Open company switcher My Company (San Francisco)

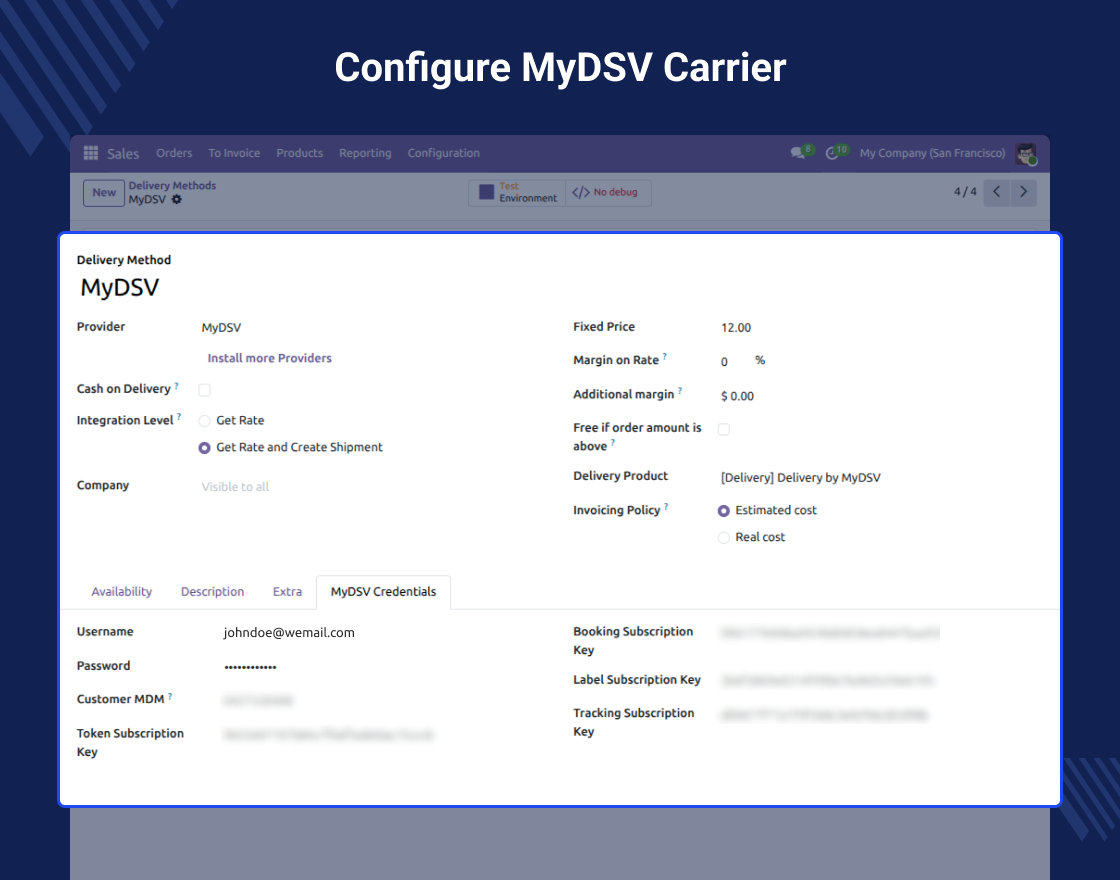tap(932, 153)
